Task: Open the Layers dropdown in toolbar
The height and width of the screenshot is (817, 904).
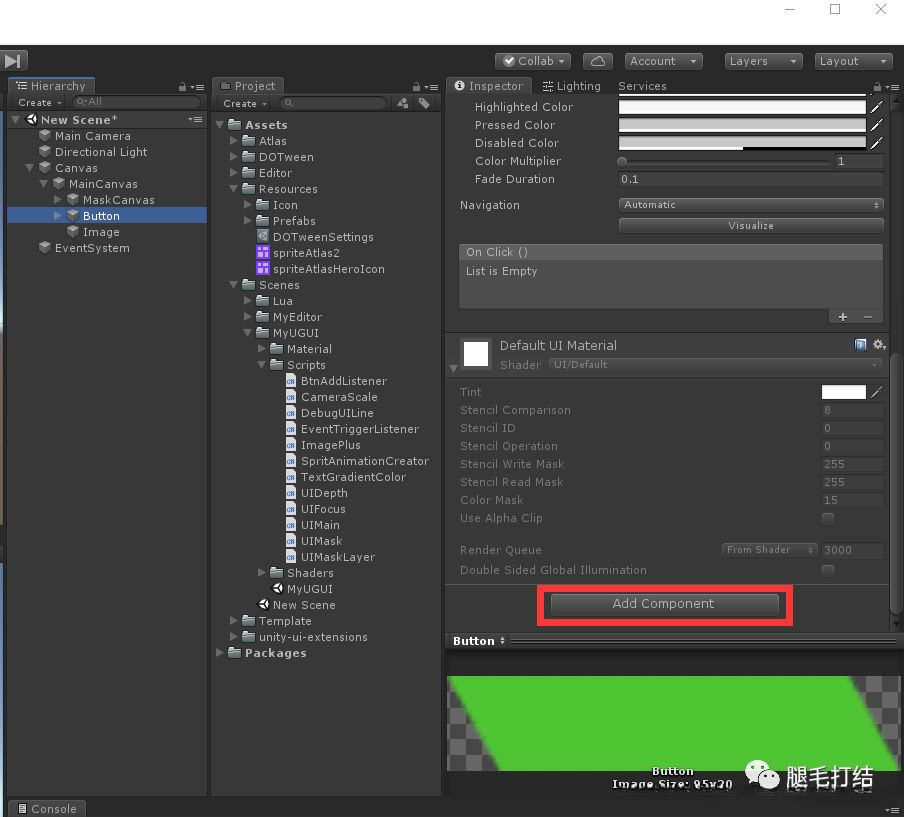Action: [x=763, y=61]
